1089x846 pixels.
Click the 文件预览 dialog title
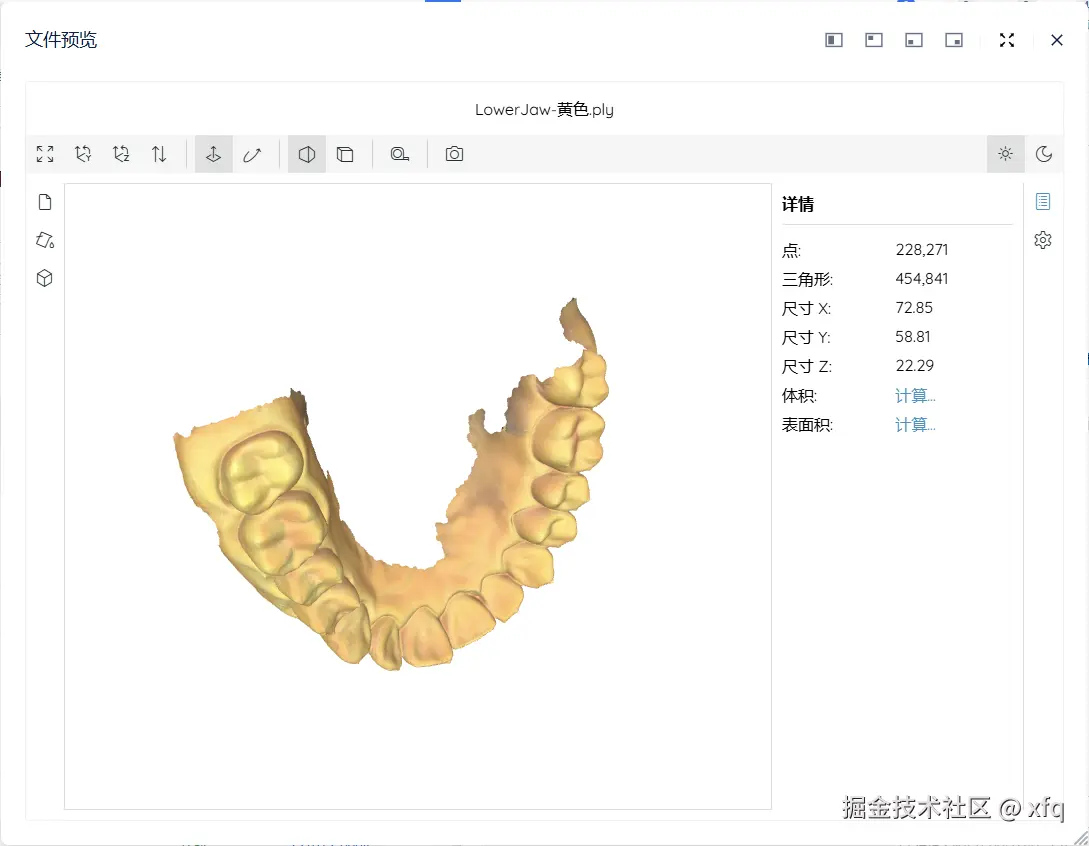pyautogui.click(x=61, y=40)
